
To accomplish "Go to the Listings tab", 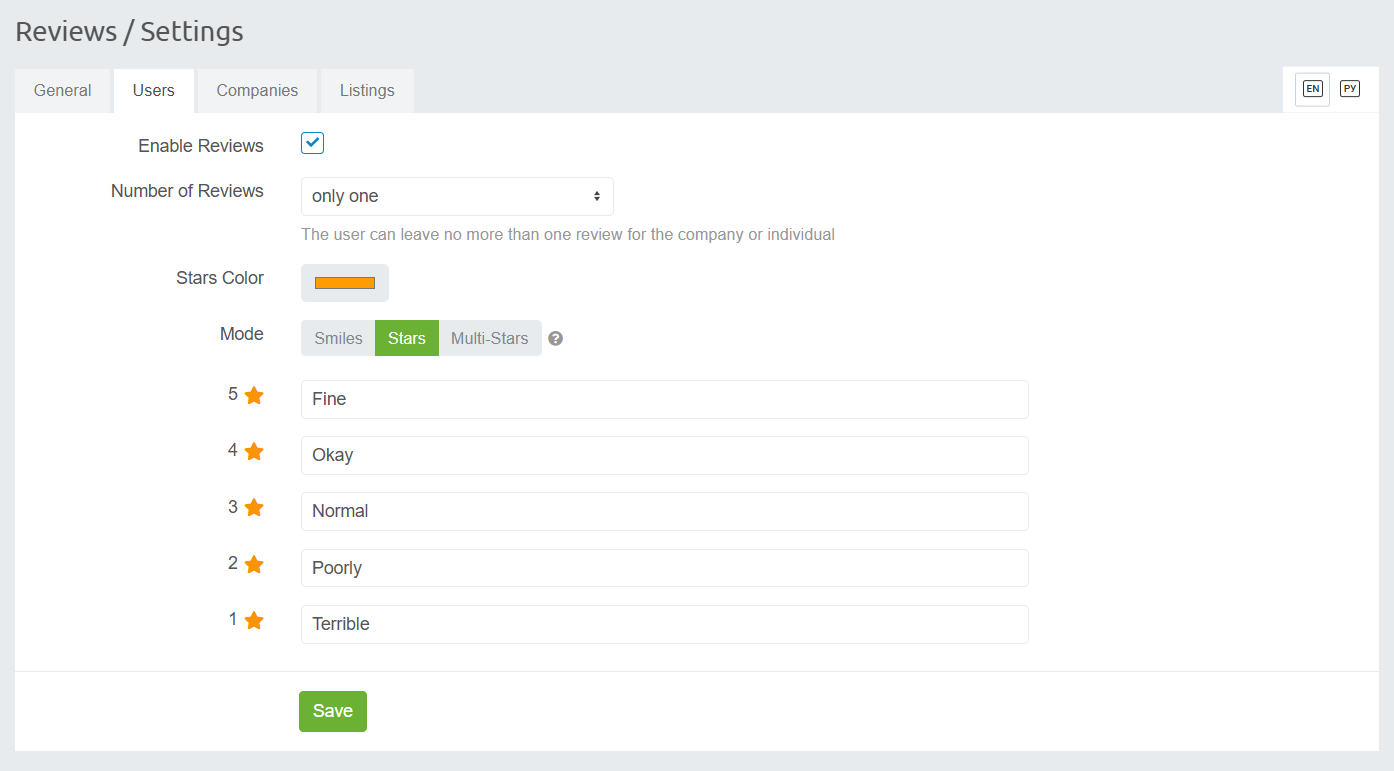I will [x=367, y=91].
